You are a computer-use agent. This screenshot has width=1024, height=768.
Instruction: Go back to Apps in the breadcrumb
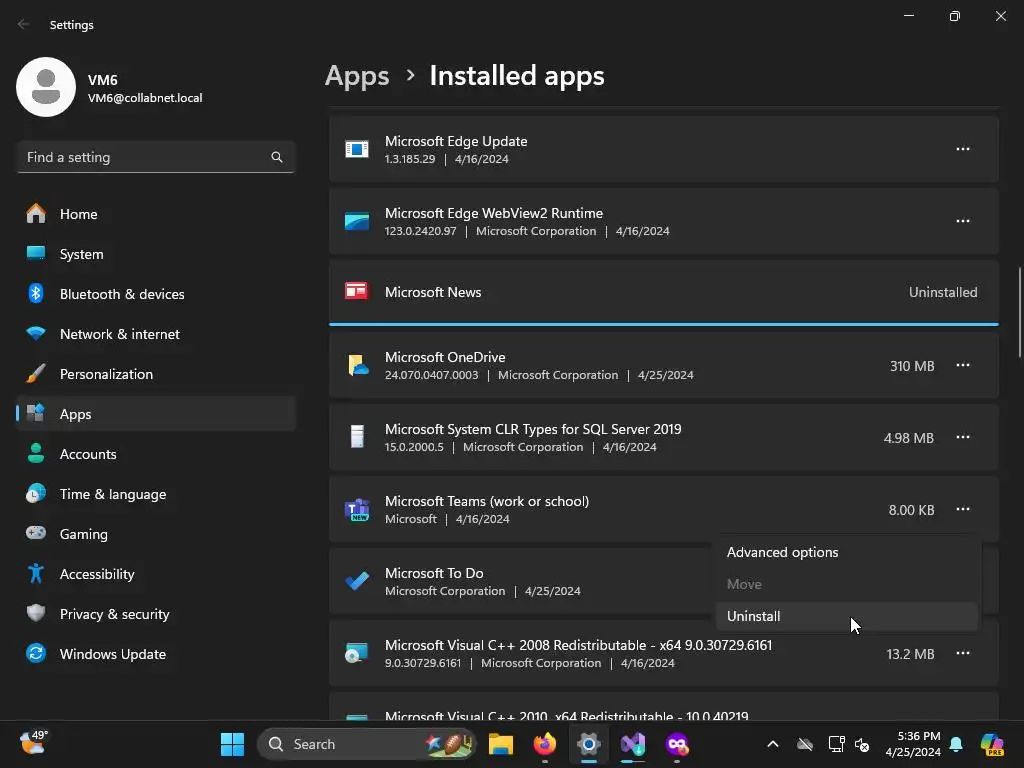point(357,76)
